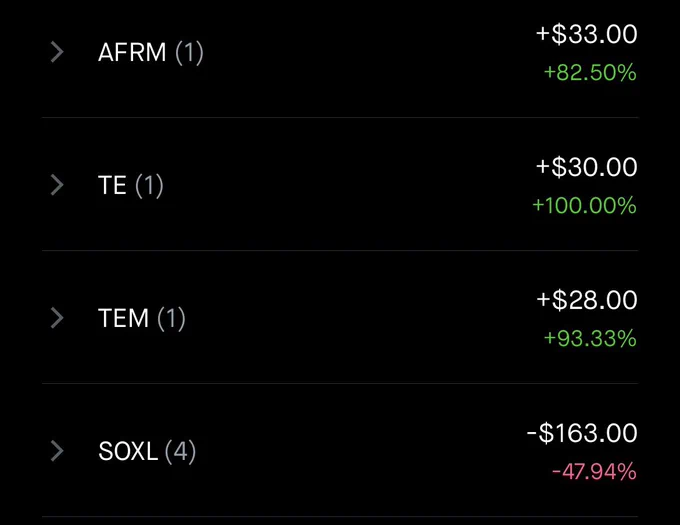The image size is (680, 525).
Task: Open the SOXL ticker label
Action: 128,451
